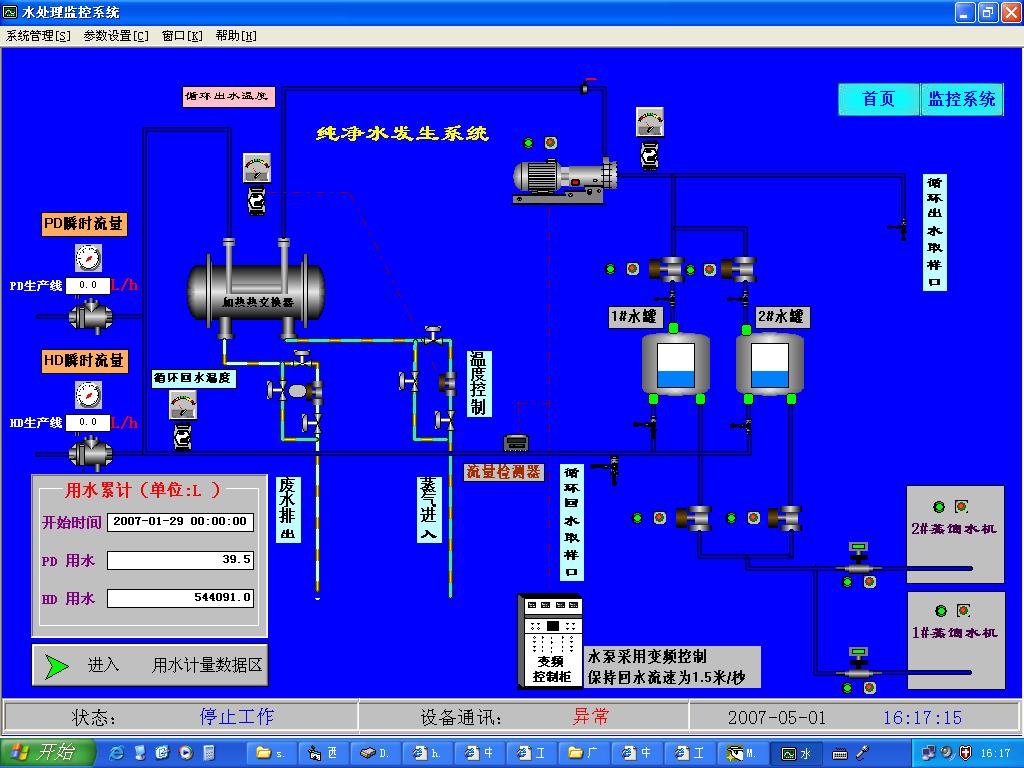Click the HD 用水 value field 544091.0
This screenshot has height=768, width=1024.
pyautogui.click(x=180, y=598)
